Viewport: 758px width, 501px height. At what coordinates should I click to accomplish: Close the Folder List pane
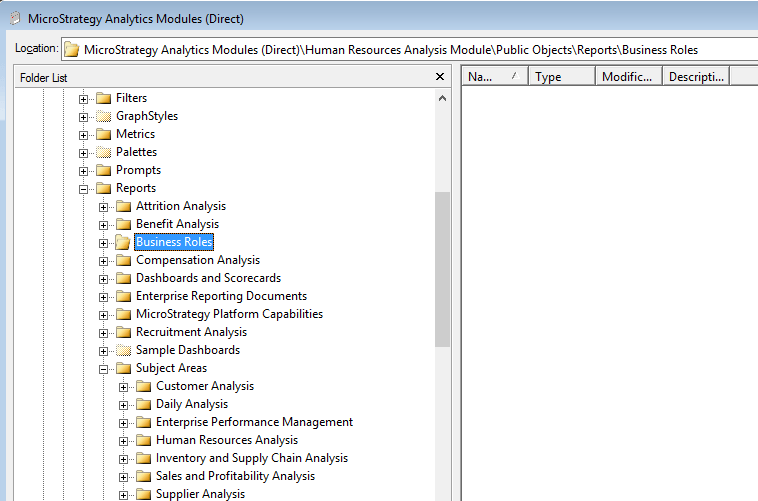(440, 77)
